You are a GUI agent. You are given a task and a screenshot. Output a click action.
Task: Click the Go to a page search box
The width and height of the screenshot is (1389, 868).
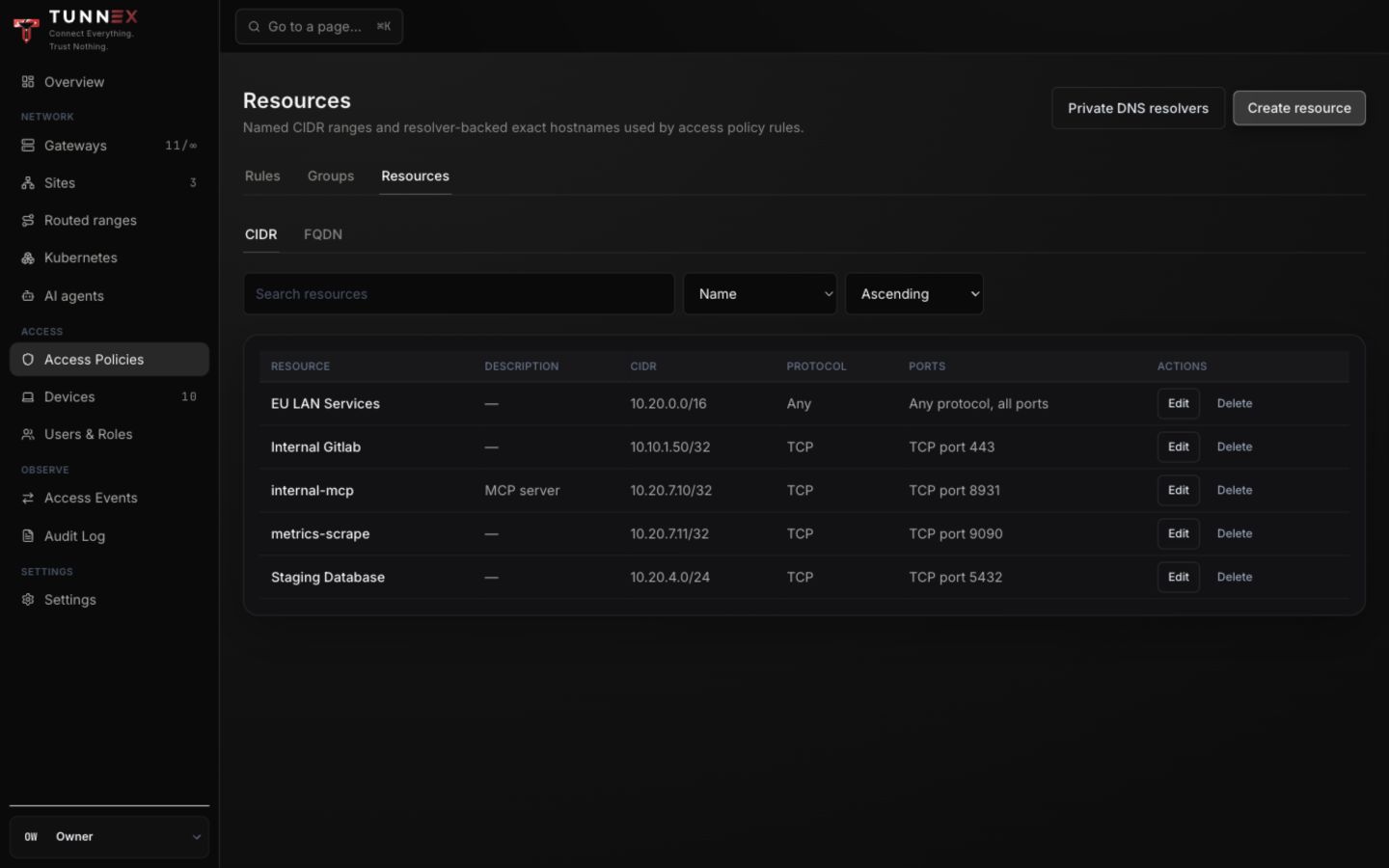point(319,27)
